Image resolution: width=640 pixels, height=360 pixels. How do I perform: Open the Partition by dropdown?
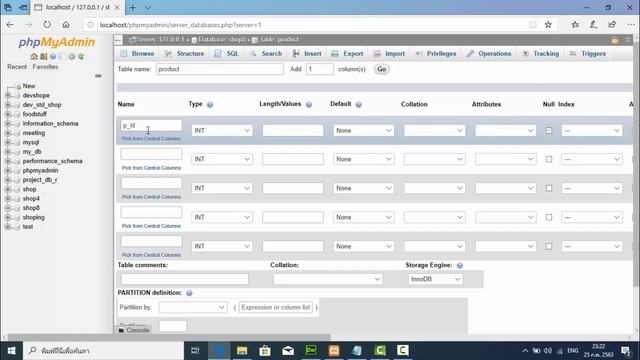[193, 307]
